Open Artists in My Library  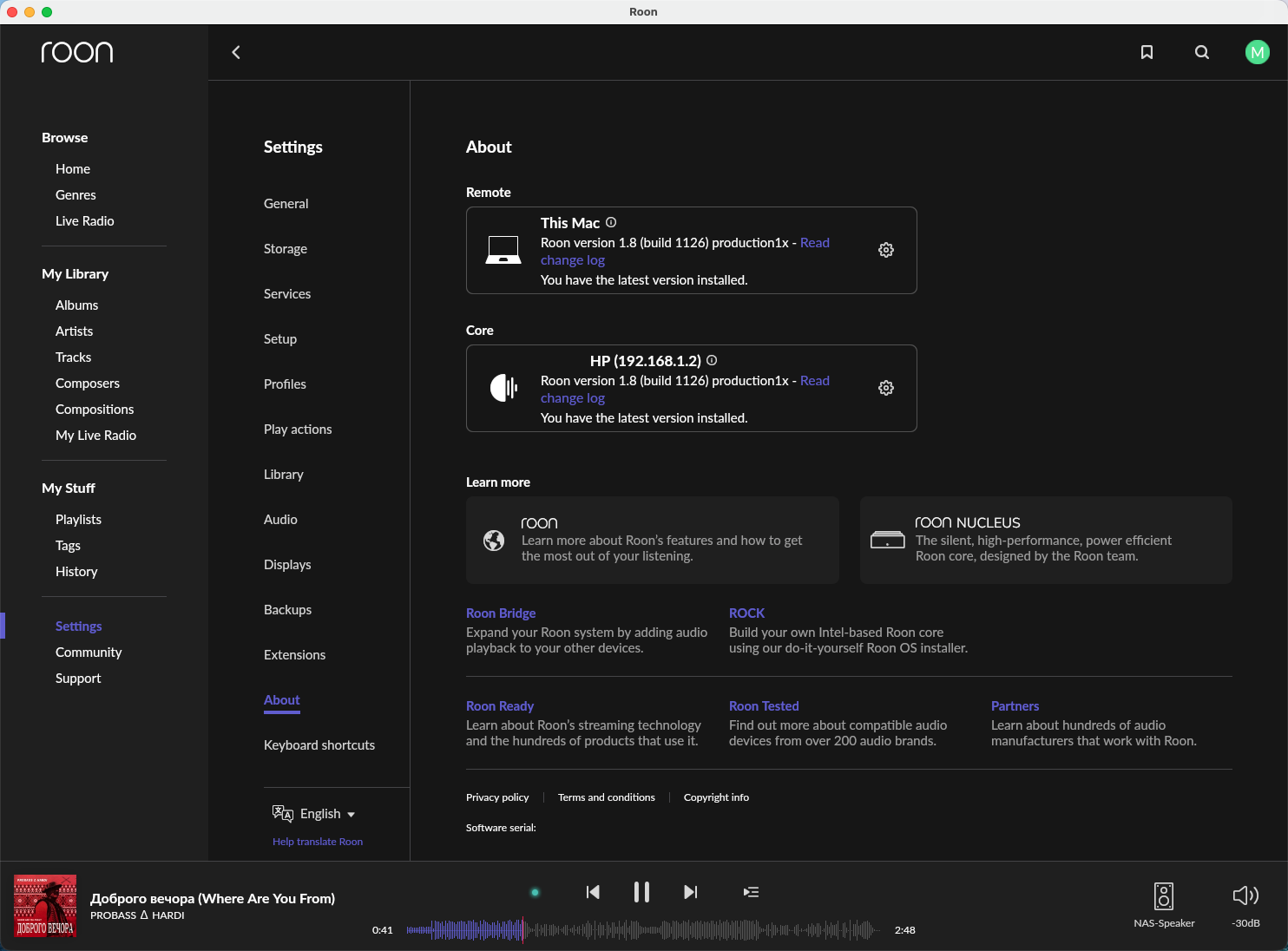[75, 331]
